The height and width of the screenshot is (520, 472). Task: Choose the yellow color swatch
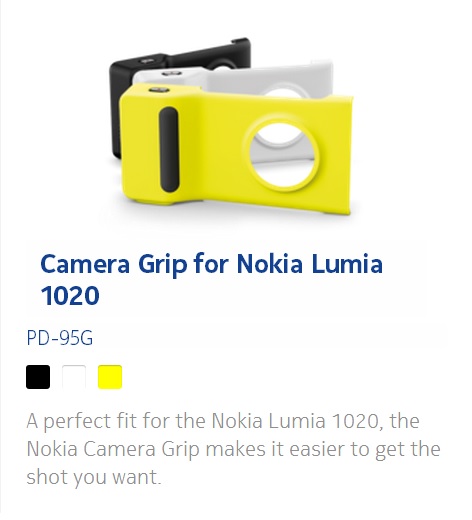[x=110, y=377]
